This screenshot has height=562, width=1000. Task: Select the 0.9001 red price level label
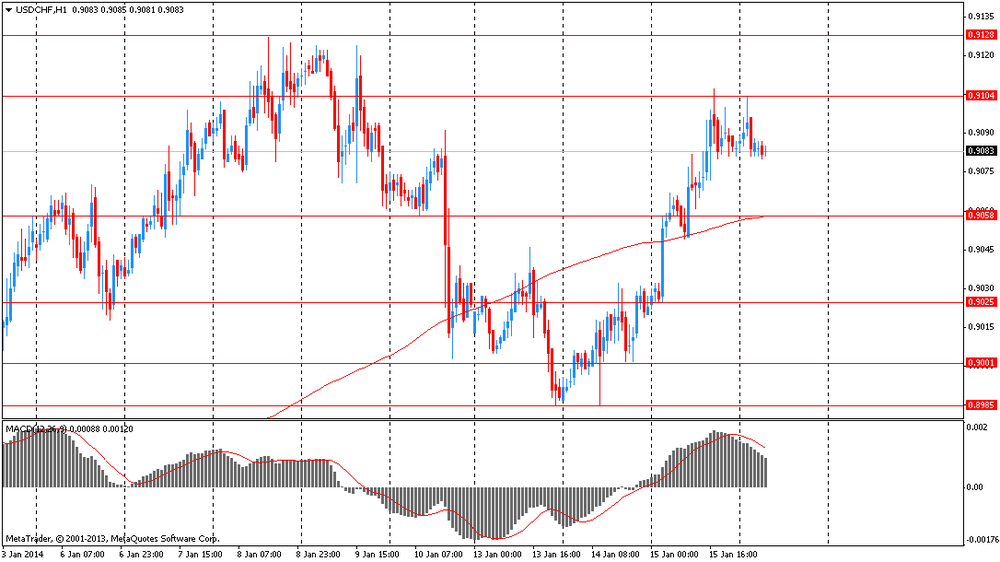pyautogui.click(x=980, y=363)
